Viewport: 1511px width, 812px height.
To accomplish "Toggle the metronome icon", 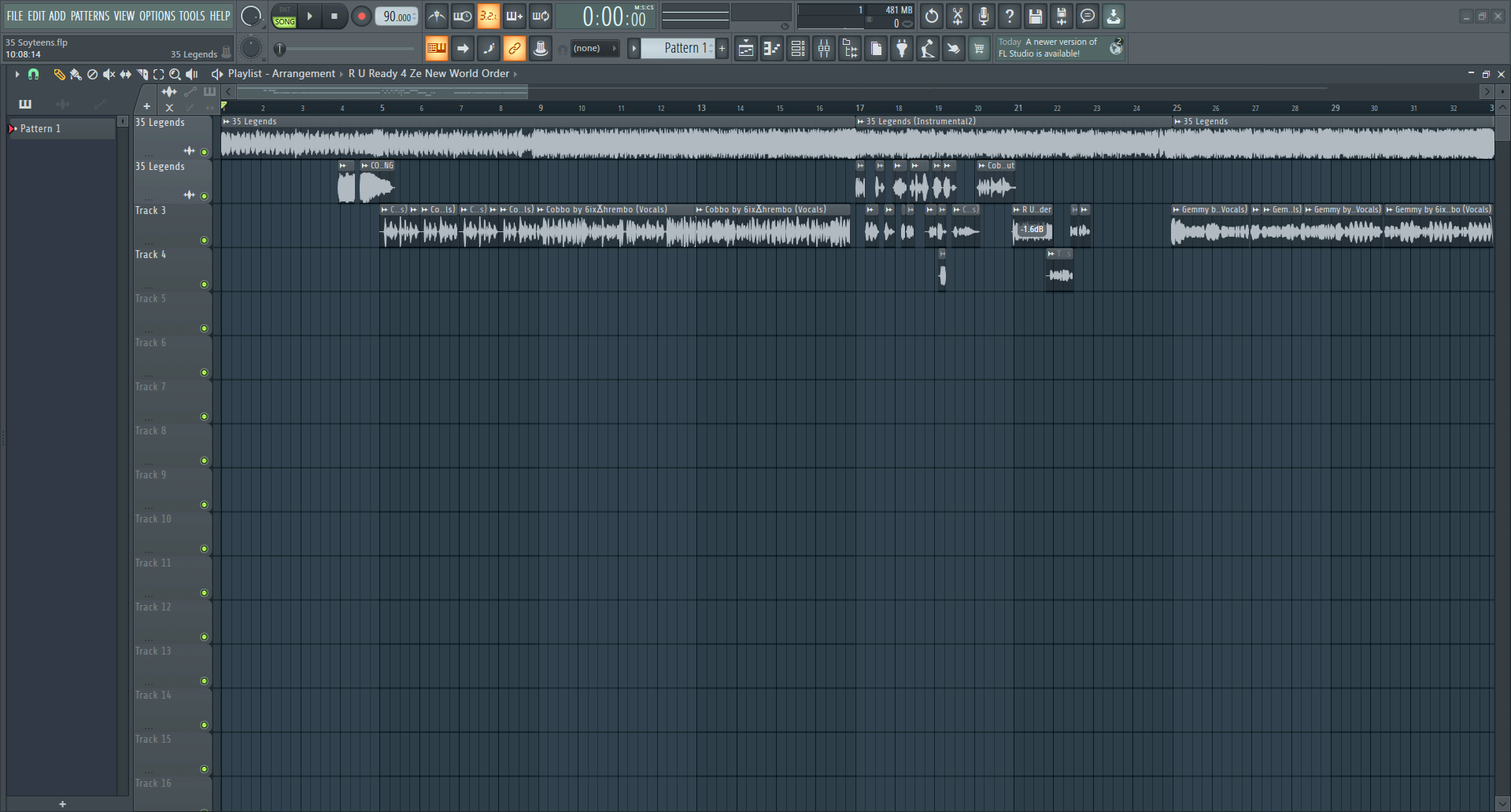I will pos(437,16).
